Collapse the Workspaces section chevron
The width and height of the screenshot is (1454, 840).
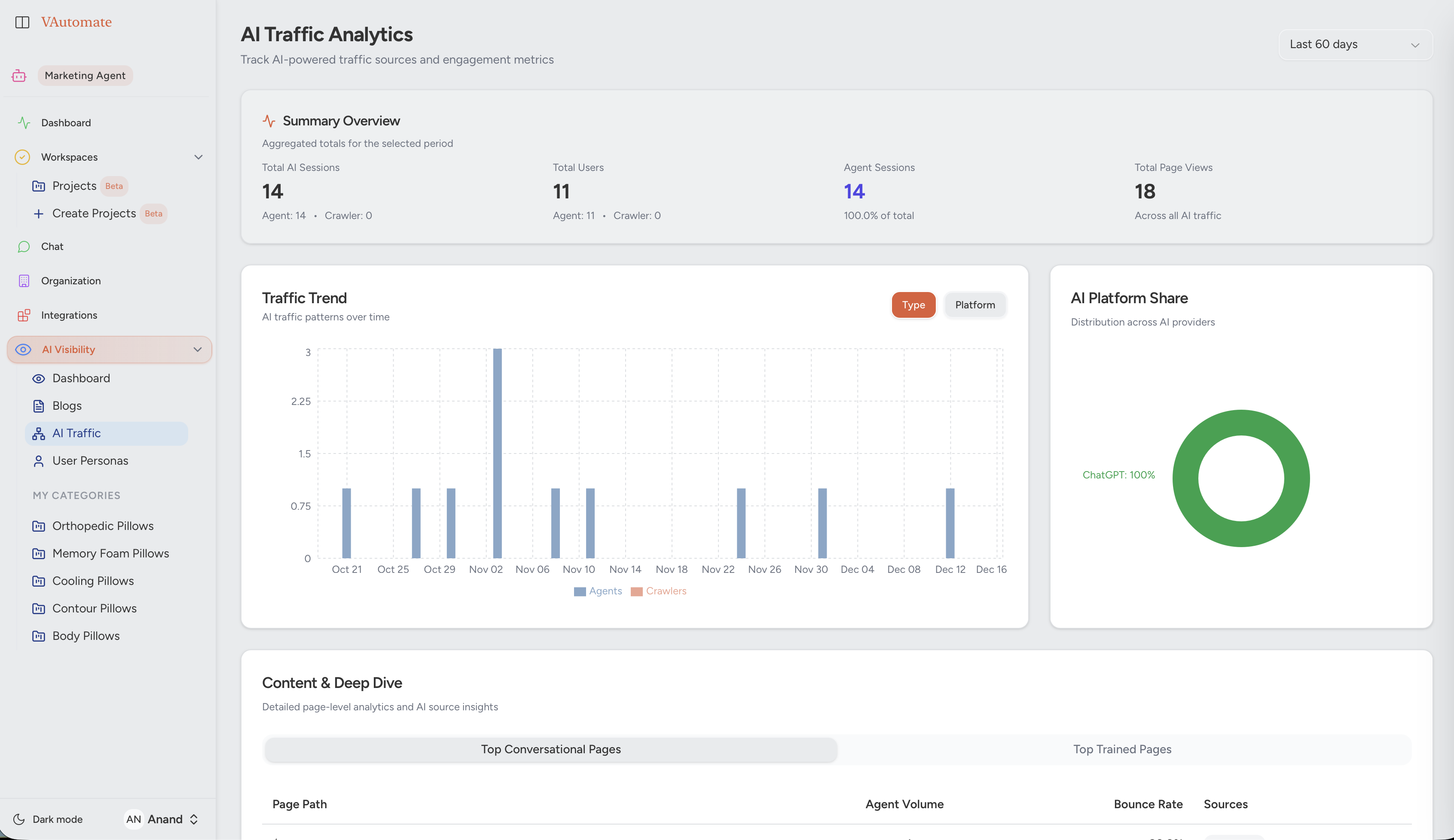click(x=199, y=157)
